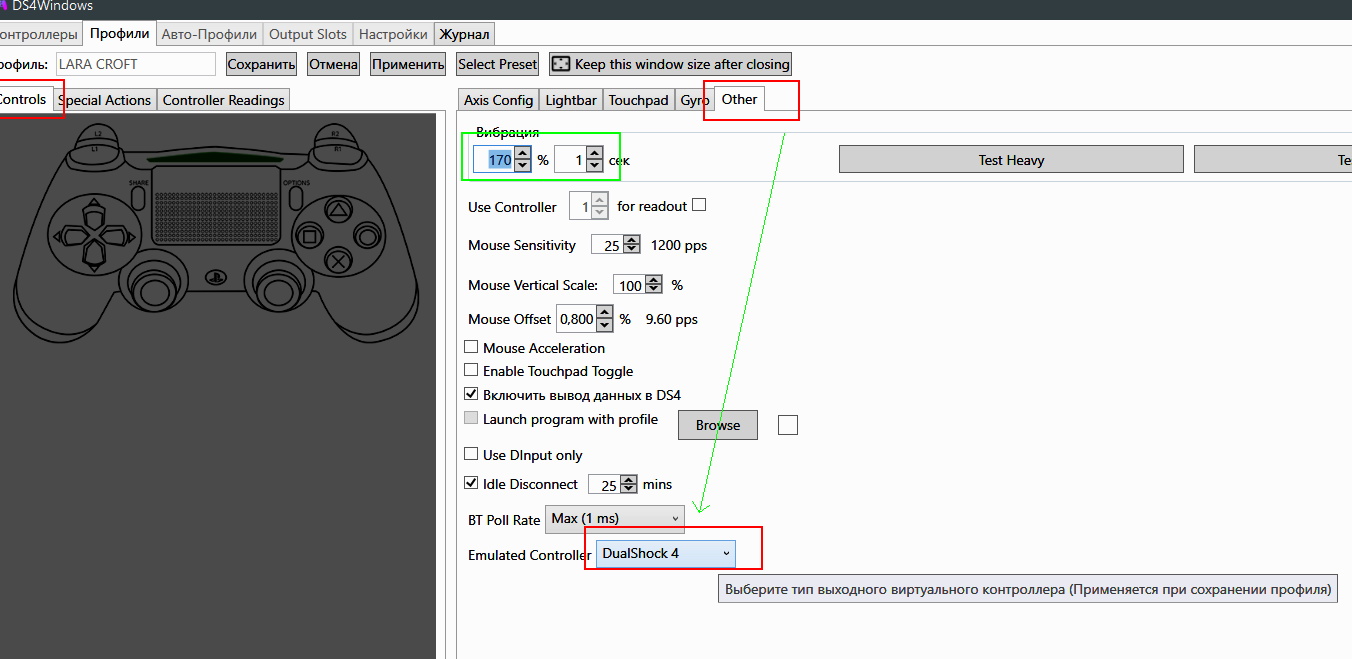Image resolution: width=1352 pixels, height=659 pixels.
Task: Click Keep this window size after closing
Action: click(670, 64)
